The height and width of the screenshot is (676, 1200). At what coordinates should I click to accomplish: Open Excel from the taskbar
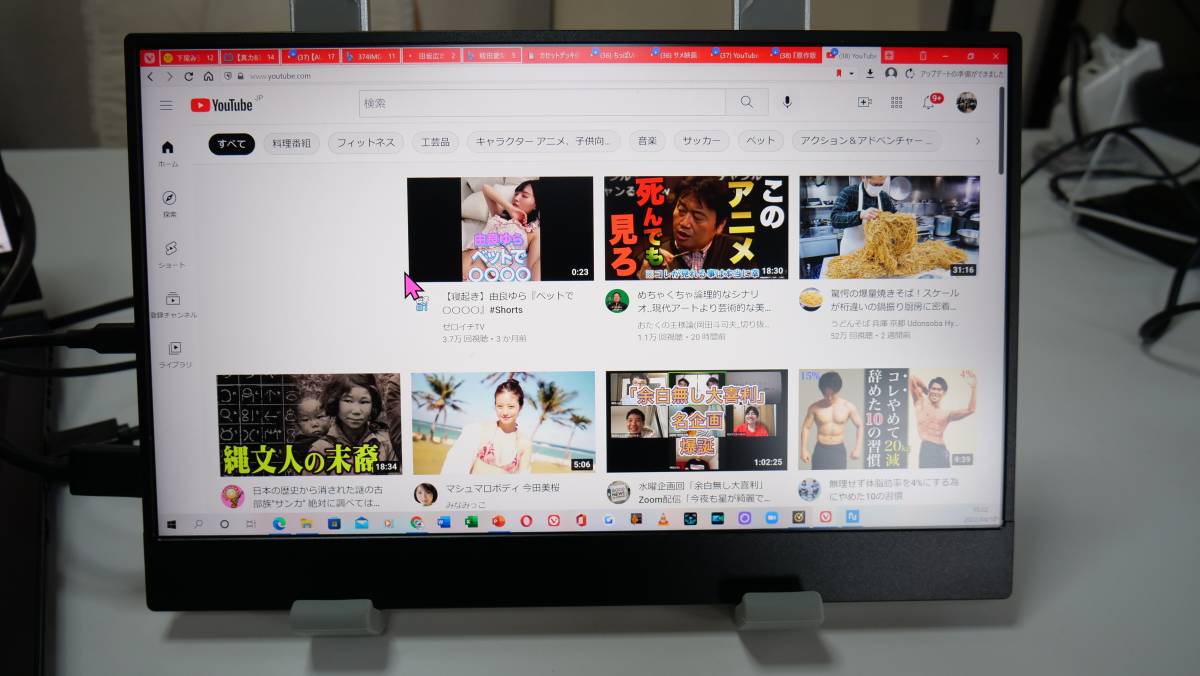(x=471, y=521)
